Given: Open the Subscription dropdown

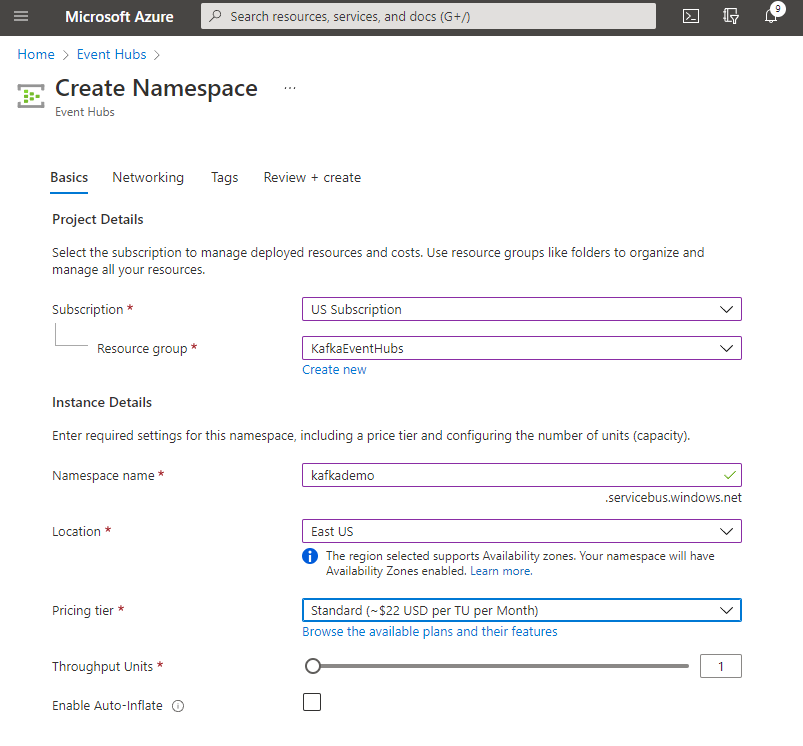Looking at the screenshot, I should (521, 309).
